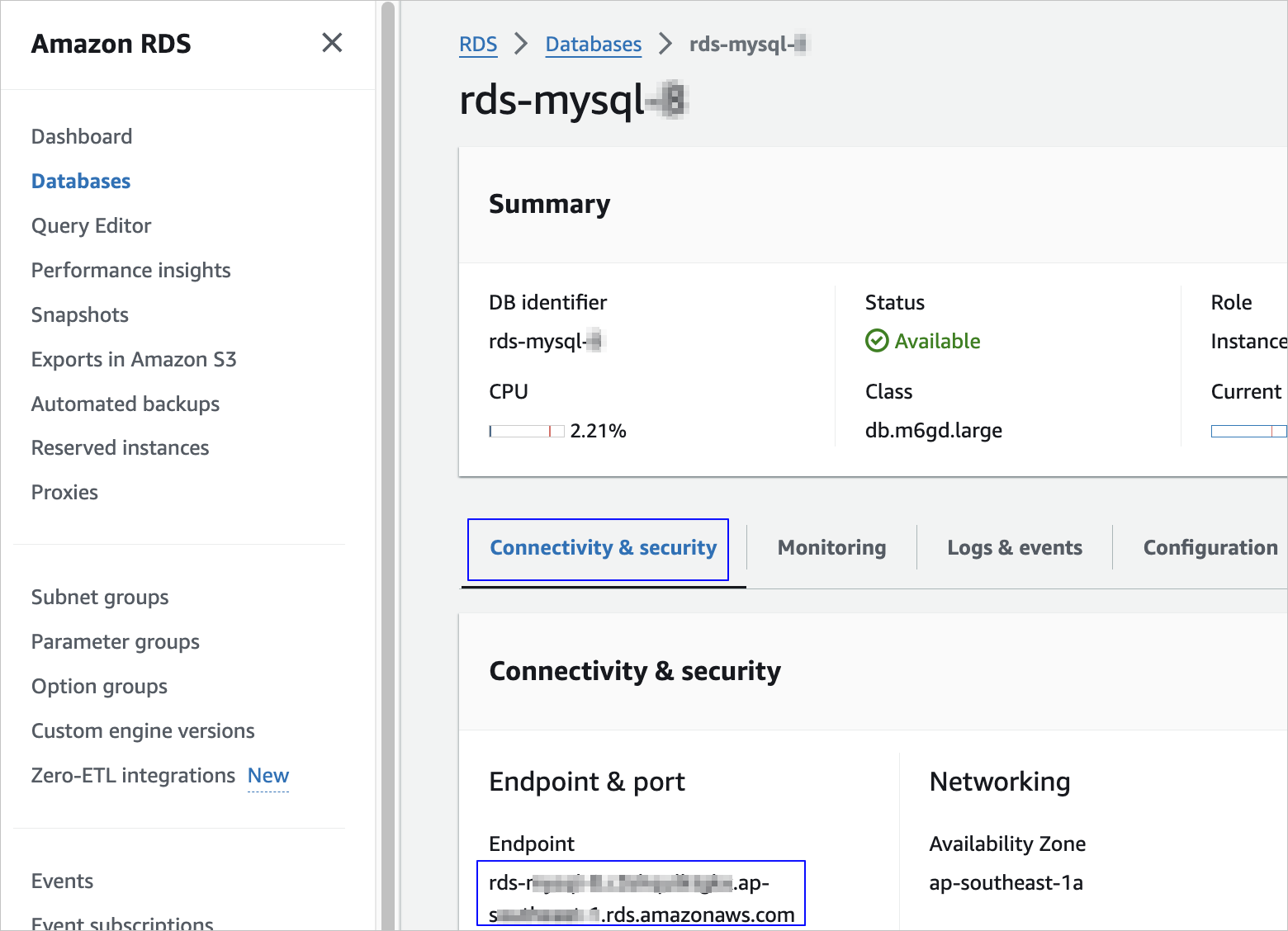The image size is (1288, 931).
Task: Close the Amazon RDS navigation panel
Action: pyautogui.click(x=332, y=43)
